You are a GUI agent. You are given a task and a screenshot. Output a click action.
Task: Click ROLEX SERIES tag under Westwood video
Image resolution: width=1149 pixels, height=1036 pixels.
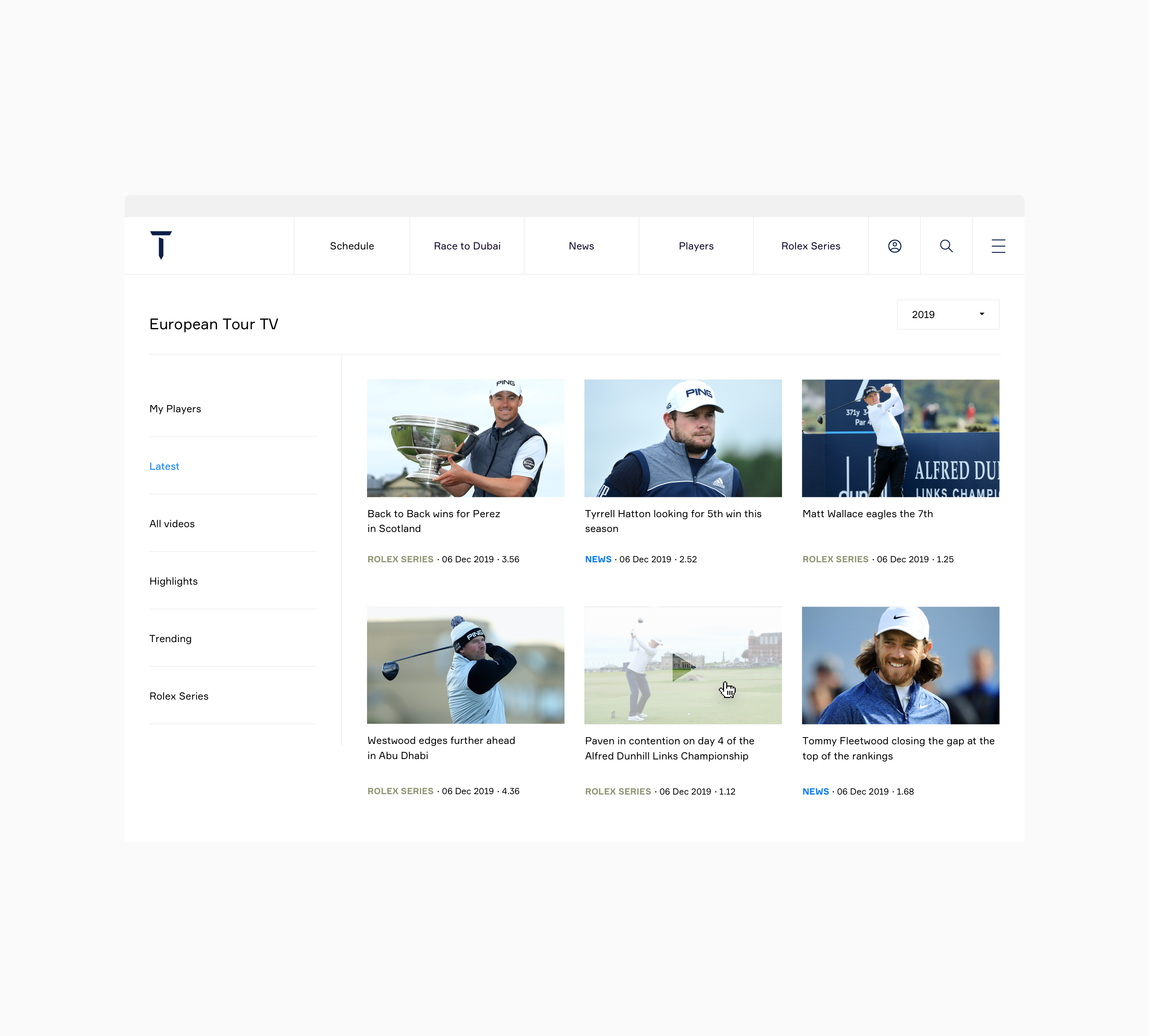400,791
